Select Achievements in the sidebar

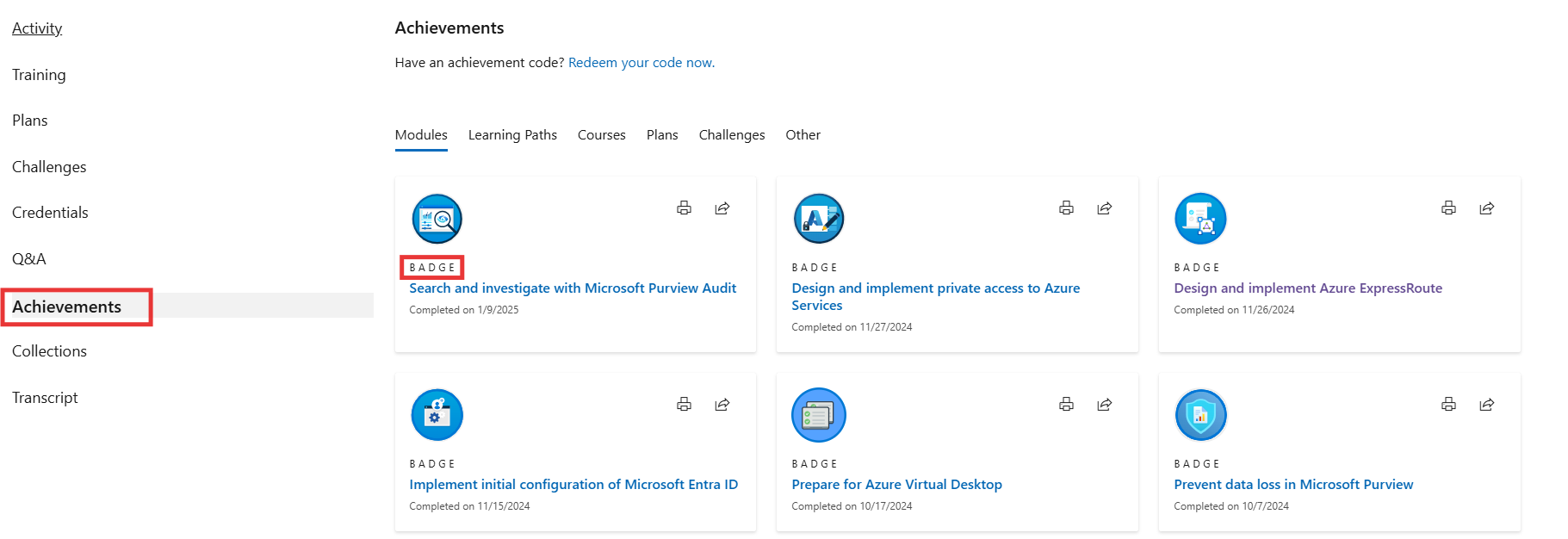coord(66,307)
